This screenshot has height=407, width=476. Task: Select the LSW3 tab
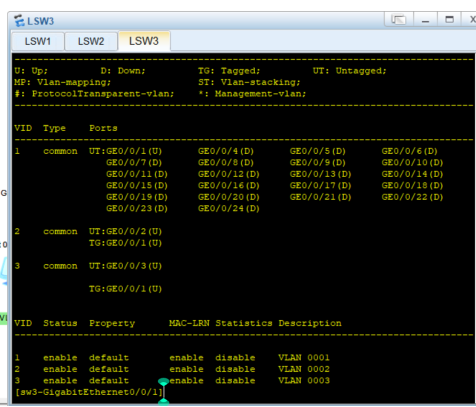(144, 41)
